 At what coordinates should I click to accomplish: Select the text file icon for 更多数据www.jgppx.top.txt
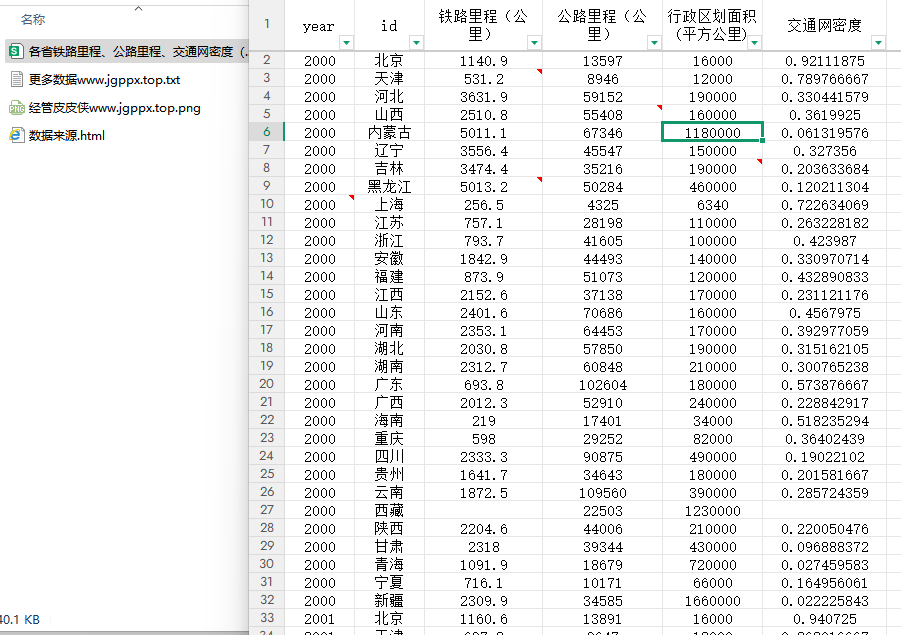[17, 79]
